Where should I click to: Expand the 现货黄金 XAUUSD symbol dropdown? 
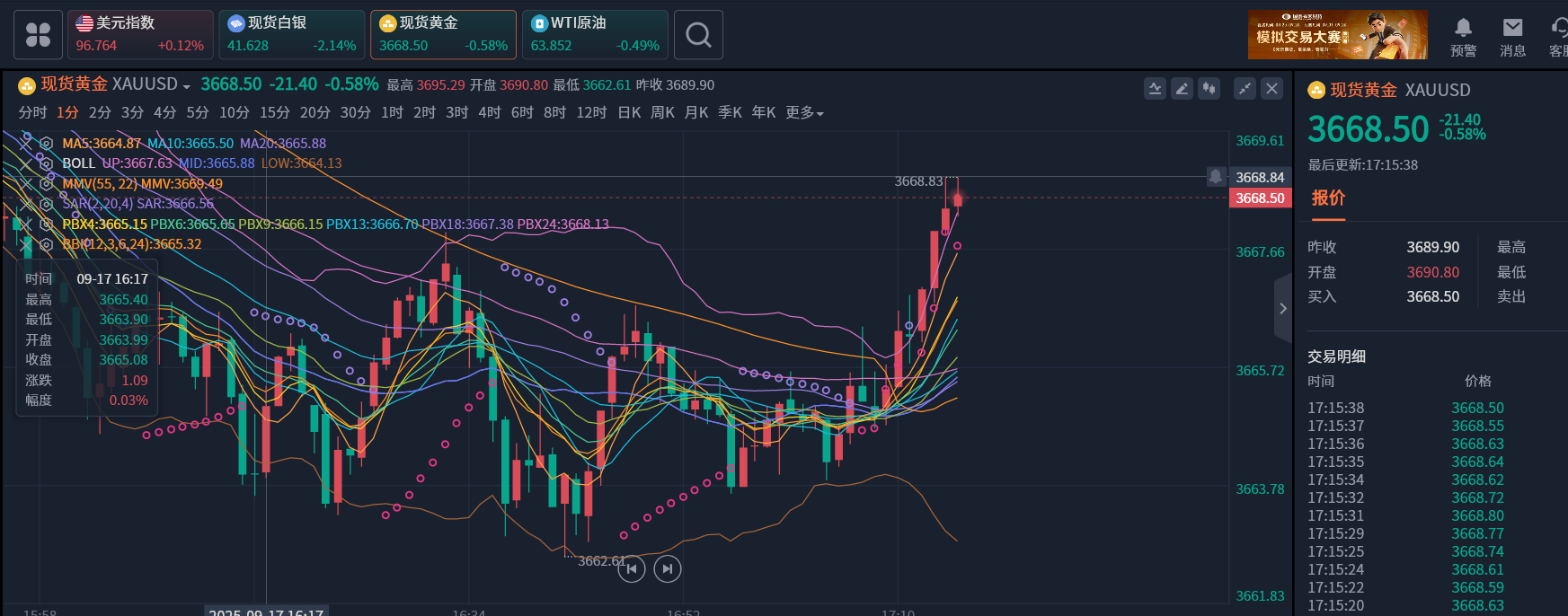point(186,86)
